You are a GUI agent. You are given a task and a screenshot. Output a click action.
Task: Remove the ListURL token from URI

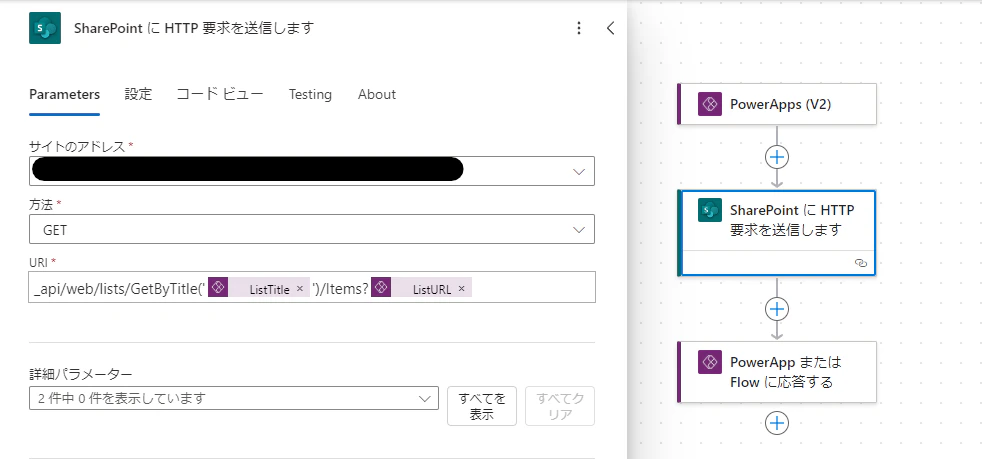pos(462,289)
